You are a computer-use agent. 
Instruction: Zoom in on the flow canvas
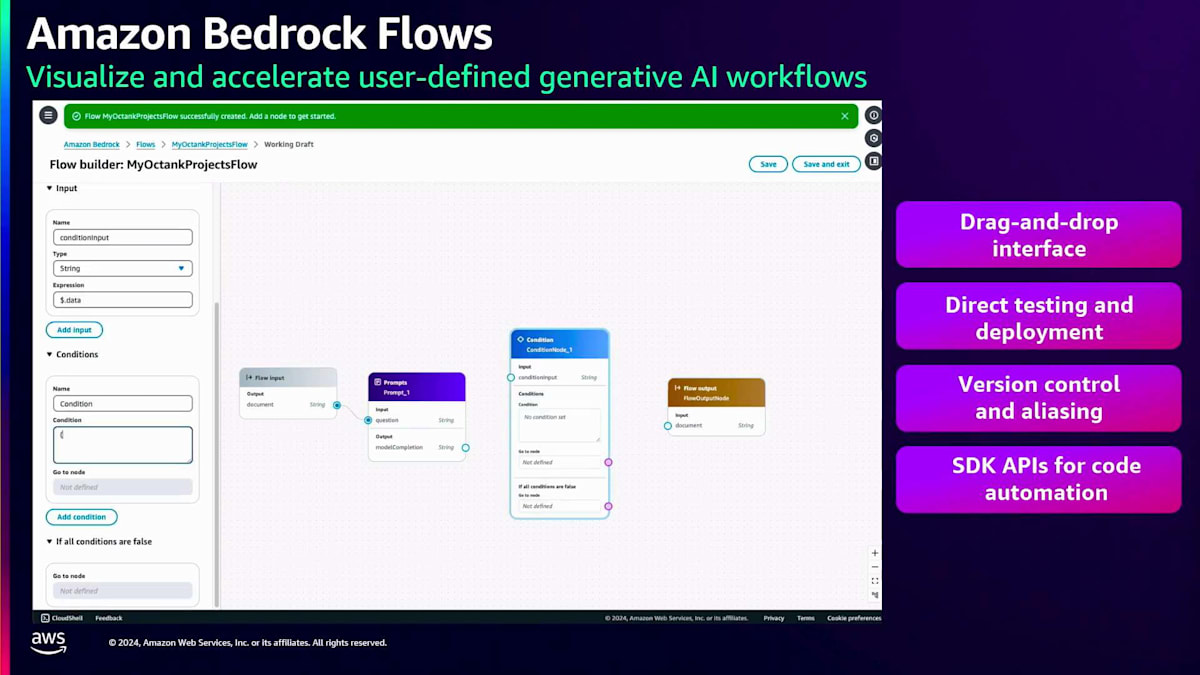pos(875,553)
